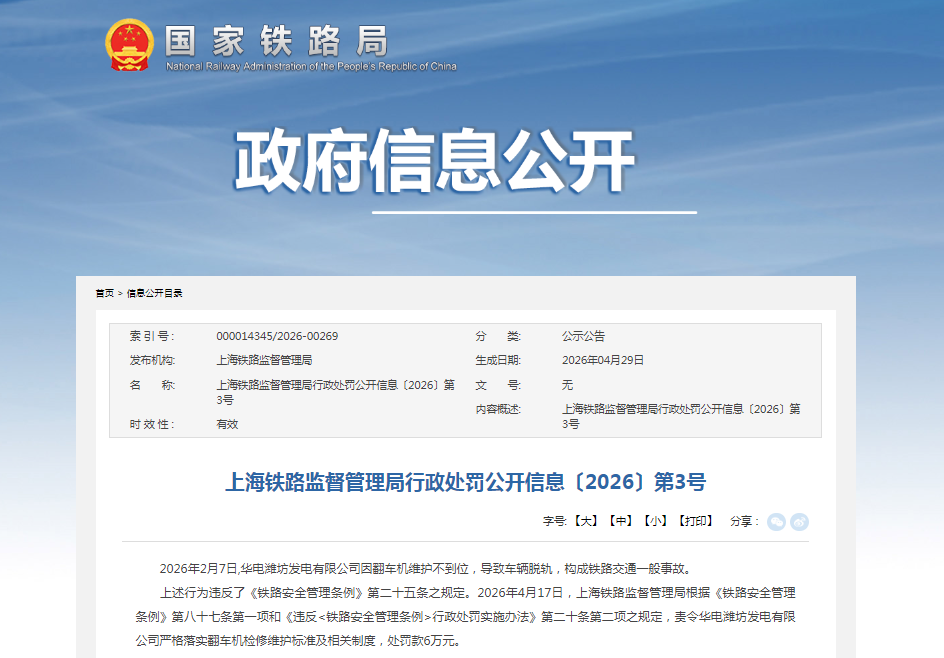
Task: Share the notice via WeChat icon
Action: point(776,522)
